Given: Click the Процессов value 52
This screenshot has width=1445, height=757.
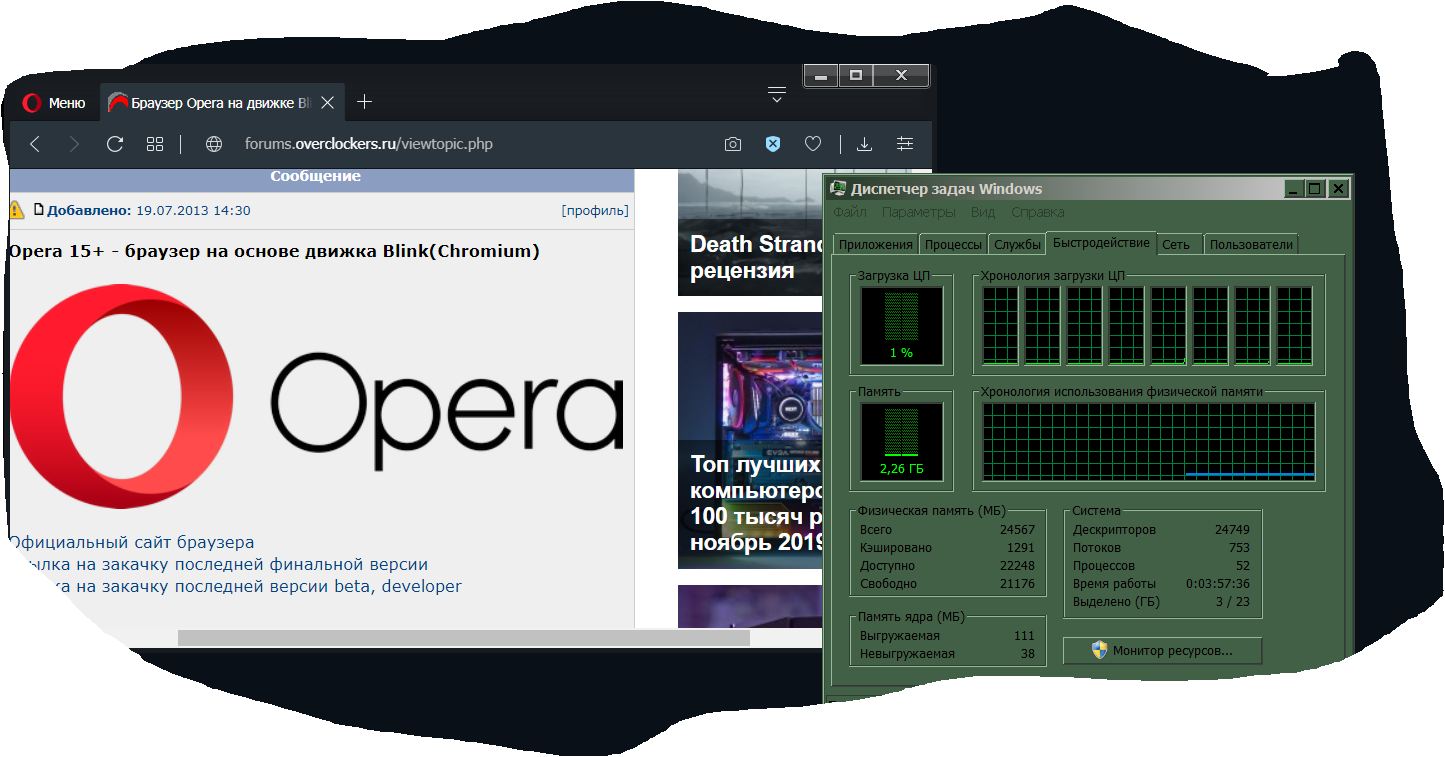Looking at the screenshot, I should point(1243,566).
